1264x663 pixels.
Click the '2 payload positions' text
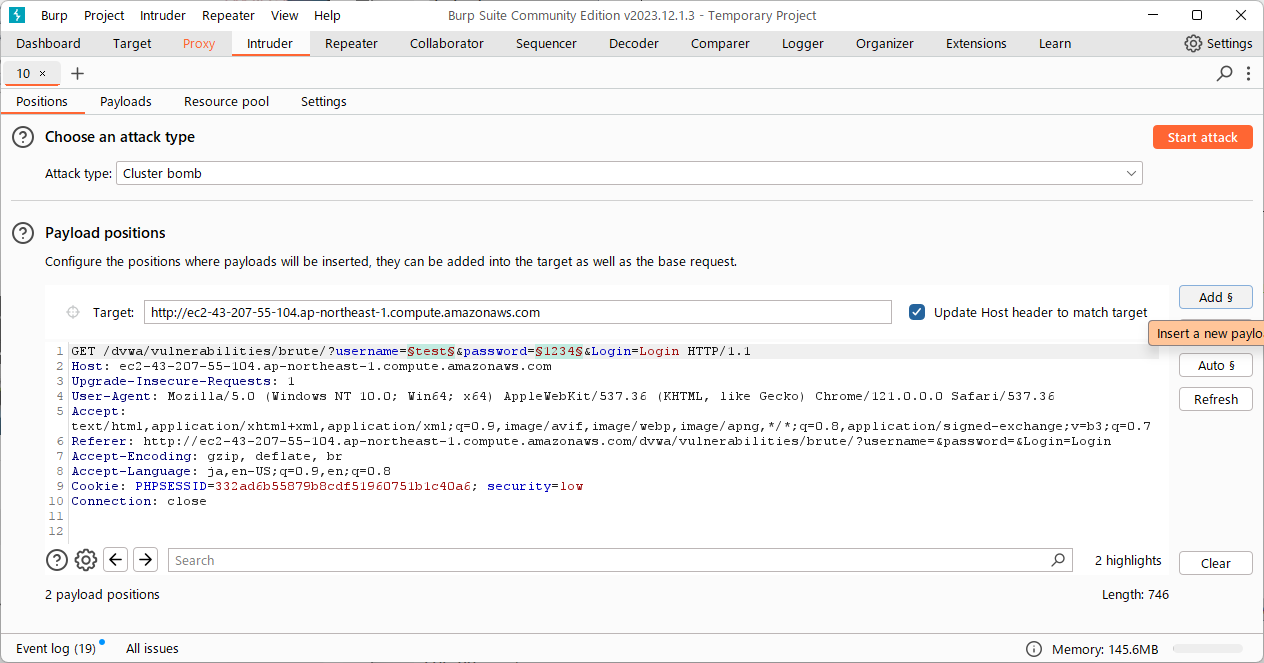(102, 594)
